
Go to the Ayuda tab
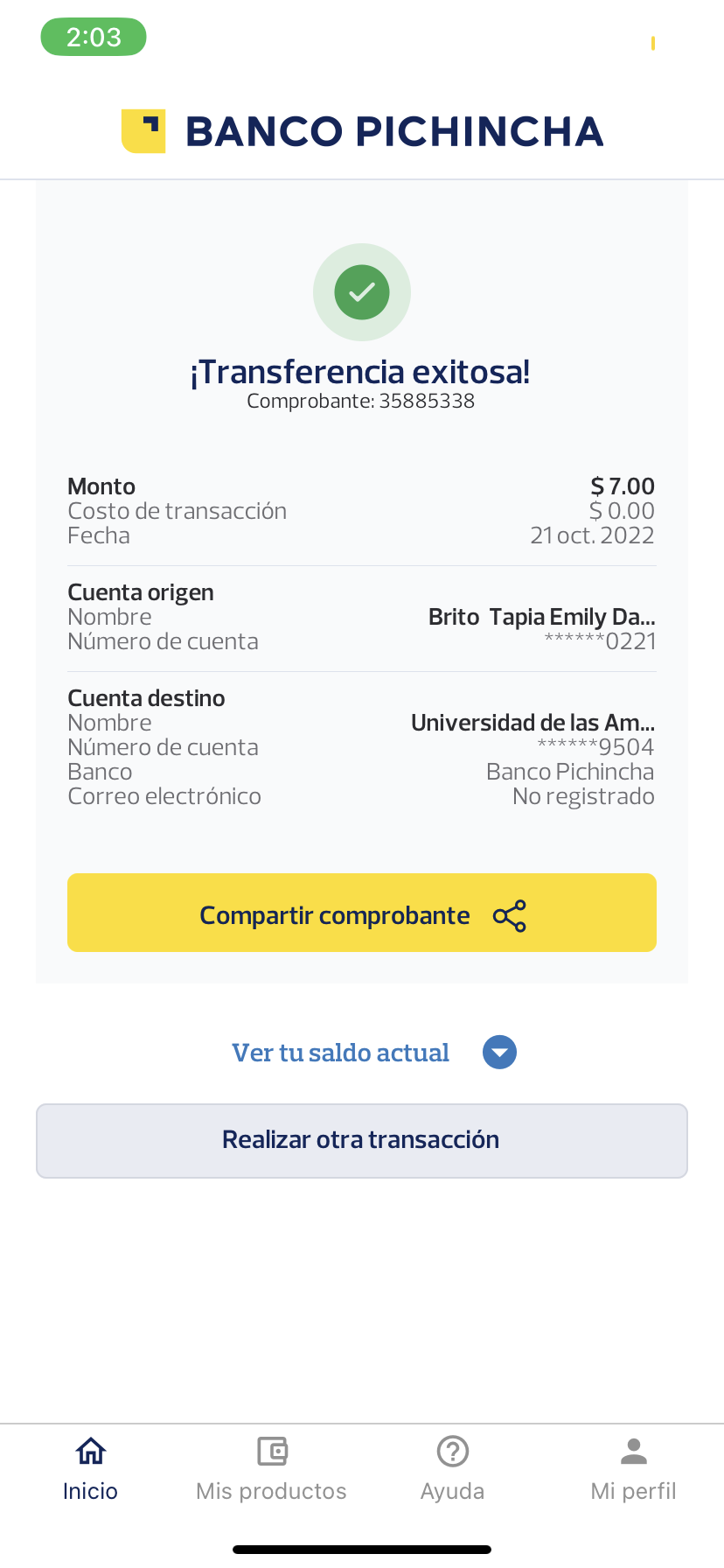click(453, 1491)
